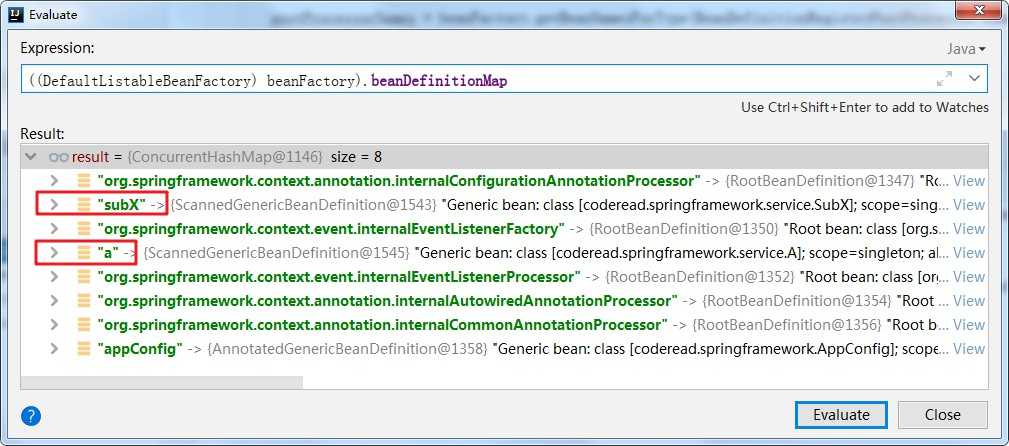The image size is (1009, 446).
Task: Expand the internalEventListenerFactory entry
Action: (54, 228)
